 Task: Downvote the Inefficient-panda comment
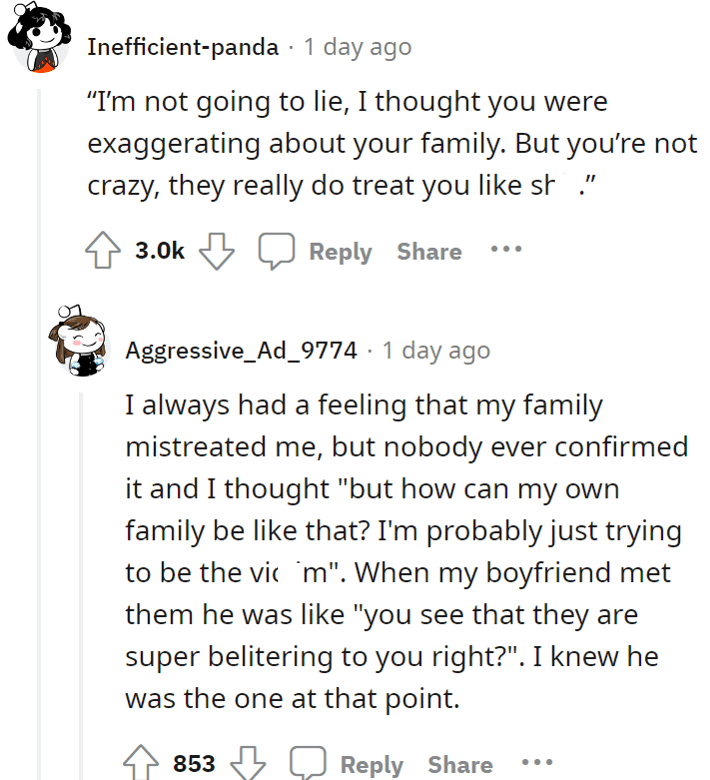[x=216, y=251]
